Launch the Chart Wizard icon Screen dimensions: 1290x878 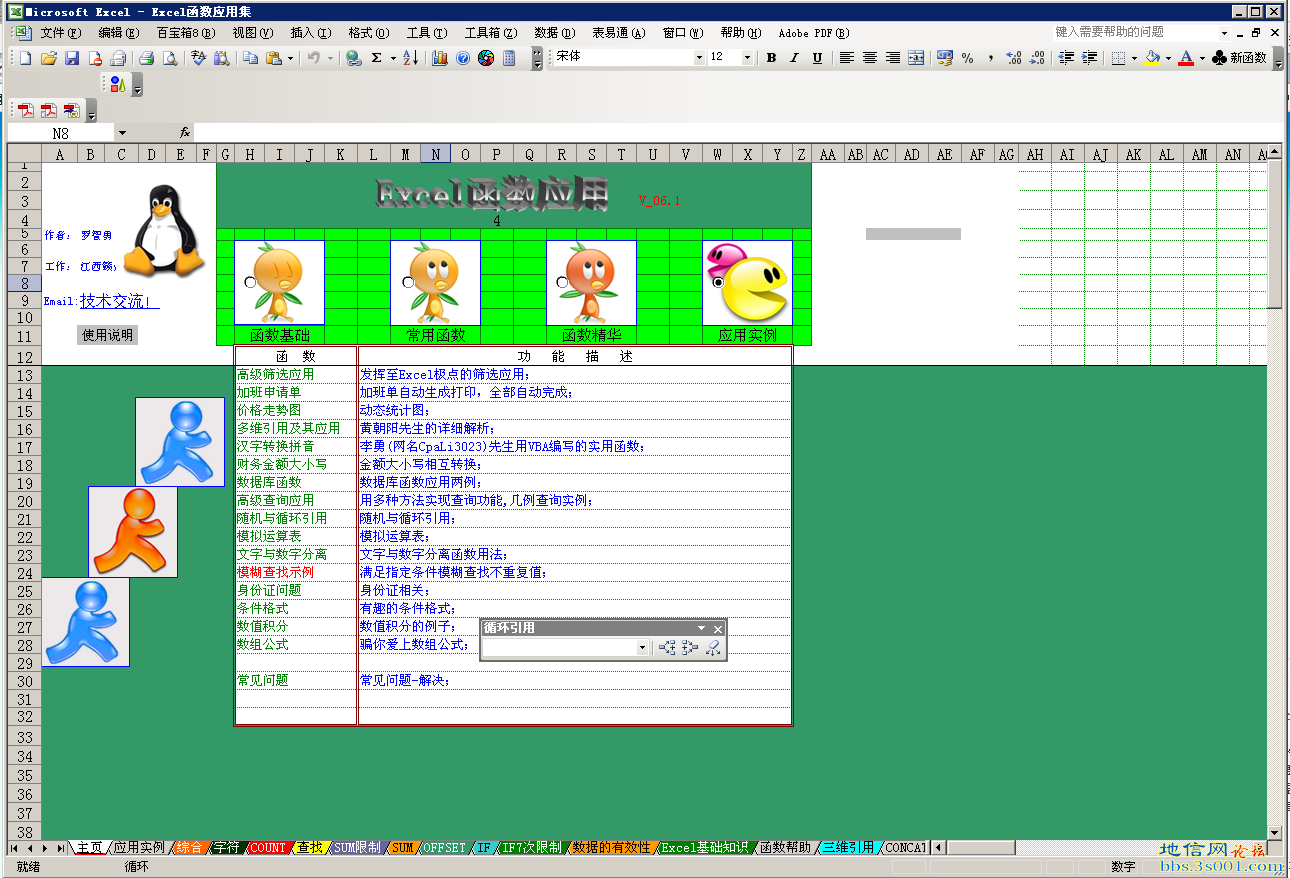pos(439,58)
